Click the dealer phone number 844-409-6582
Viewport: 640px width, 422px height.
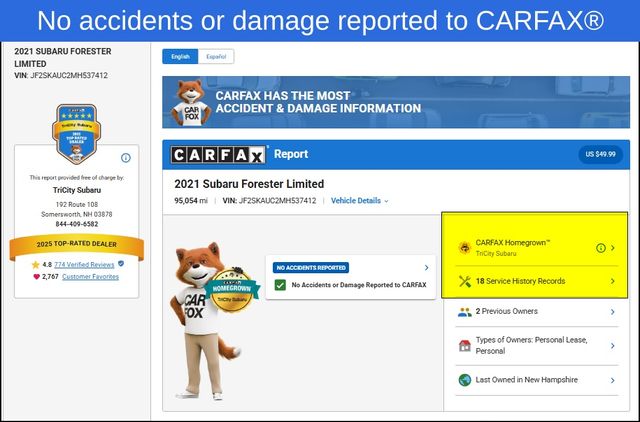click(x=77, y=224)
